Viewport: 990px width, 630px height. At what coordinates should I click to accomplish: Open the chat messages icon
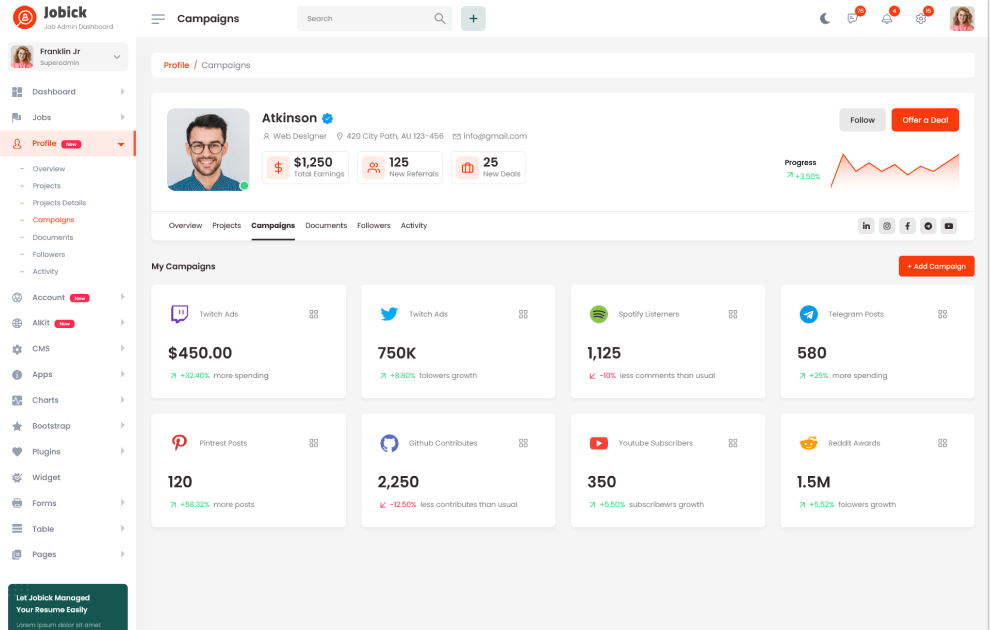[x=853, y=18]
